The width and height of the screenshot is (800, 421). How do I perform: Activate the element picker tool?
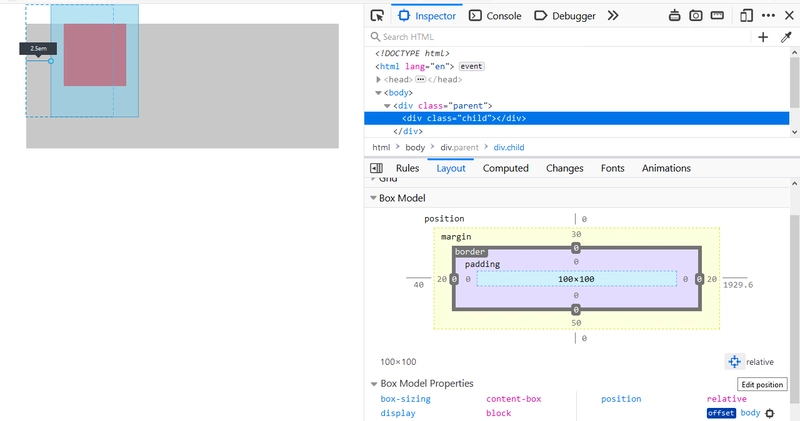[x=377, y=16]
